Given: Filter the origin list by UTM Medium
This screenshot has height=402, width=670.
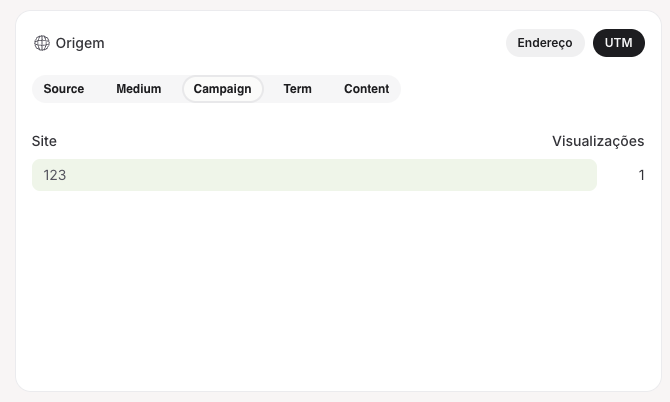Looking at the screenshot, I should coord(138,89).
